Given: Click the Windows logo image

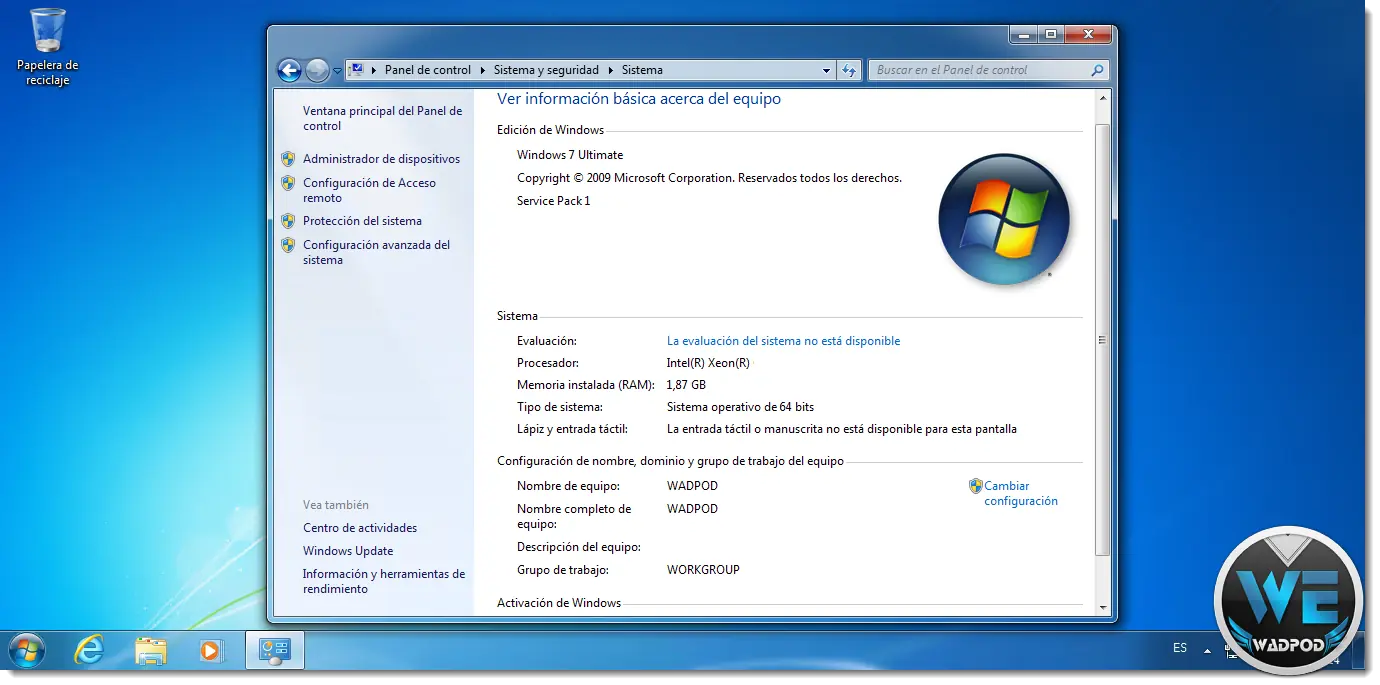Looking at the screenshot, I should [1004, 219].
